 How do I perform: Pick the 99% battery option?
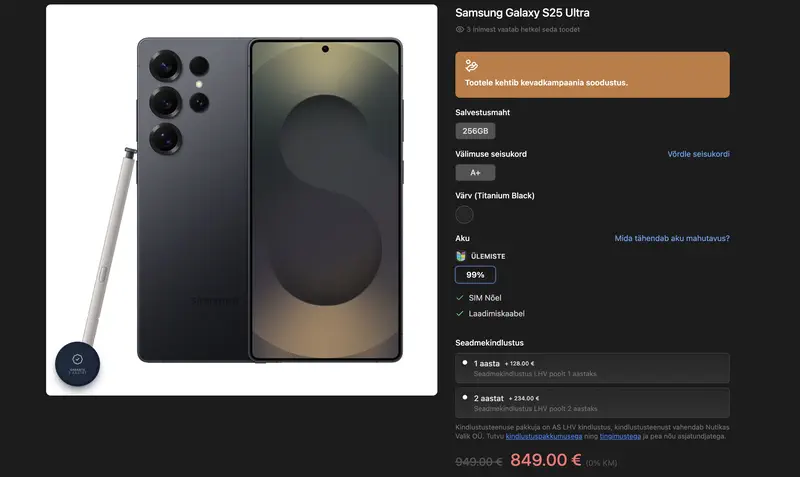point(475,275)
